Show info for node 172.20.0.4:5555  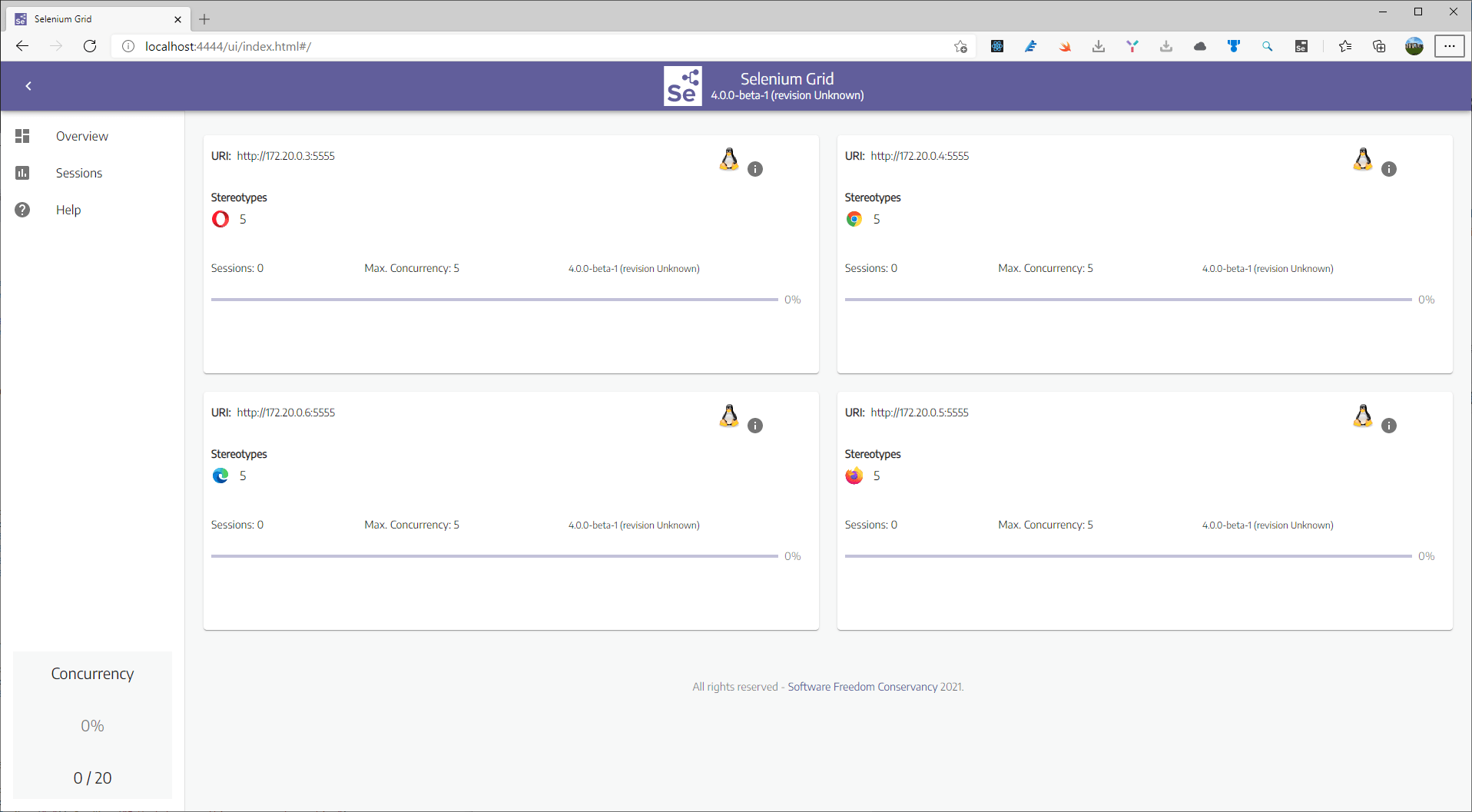[1389, 169]
